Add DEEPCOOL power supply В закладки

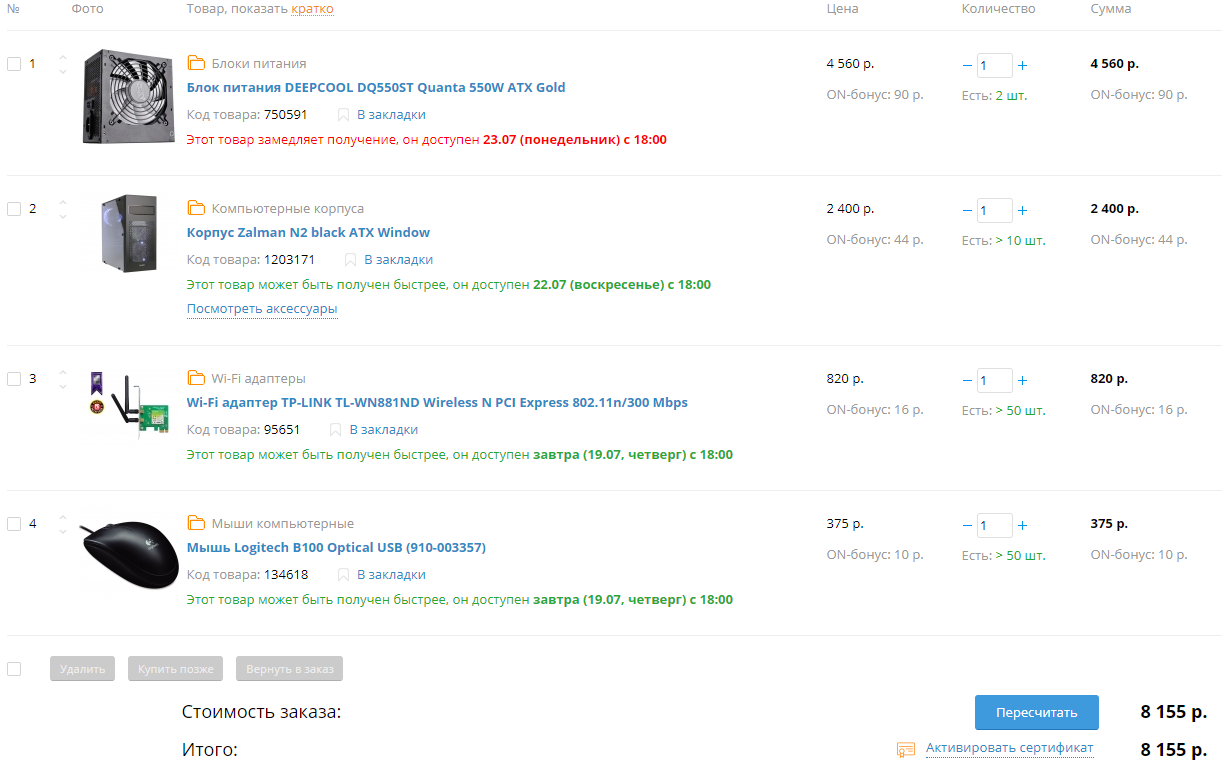[391, 114]
